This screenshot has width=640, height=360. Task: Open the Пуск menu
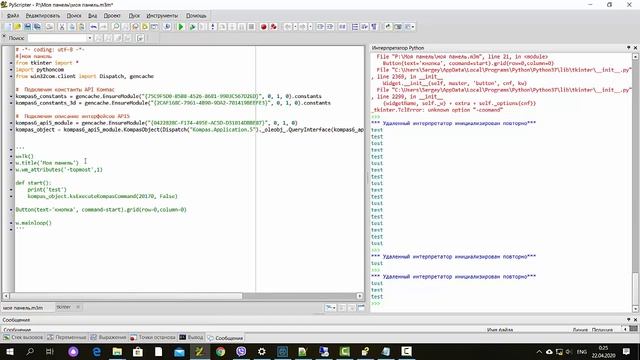click(x=134, y=16)
